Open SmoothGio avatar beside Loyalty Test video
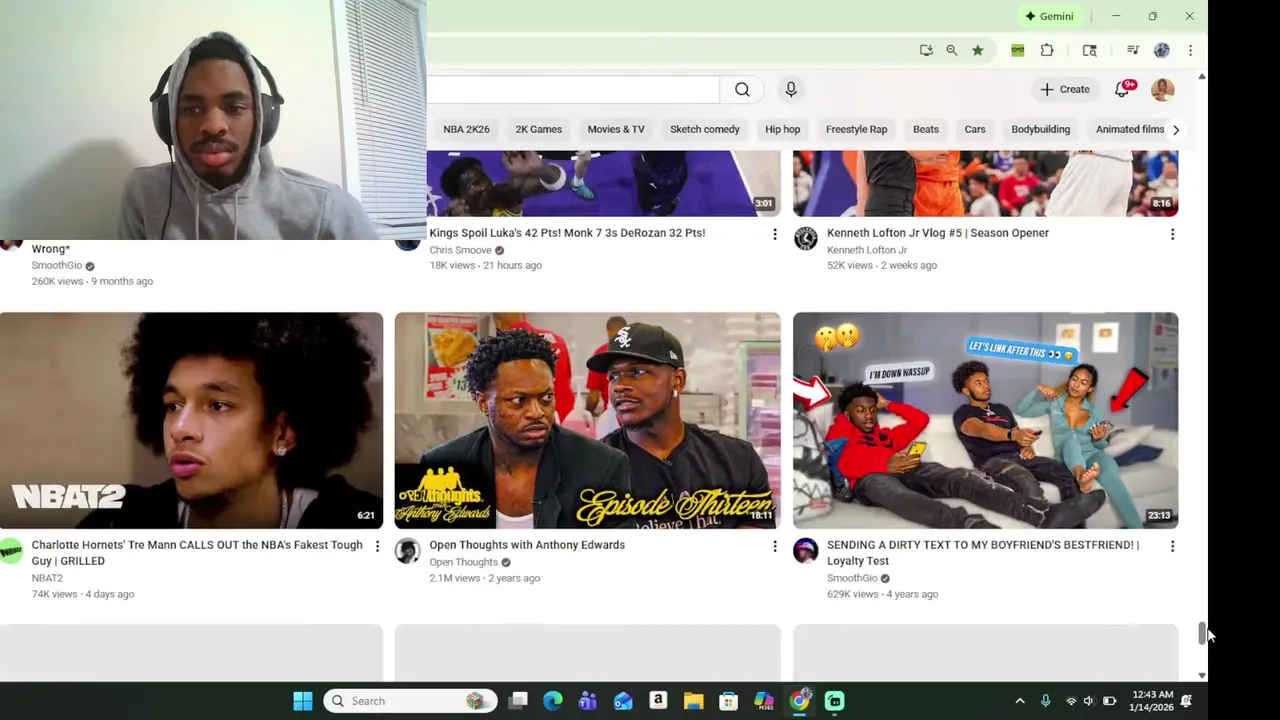The image size is (1280, 720). pyautogui.click(x=806, y=550)
